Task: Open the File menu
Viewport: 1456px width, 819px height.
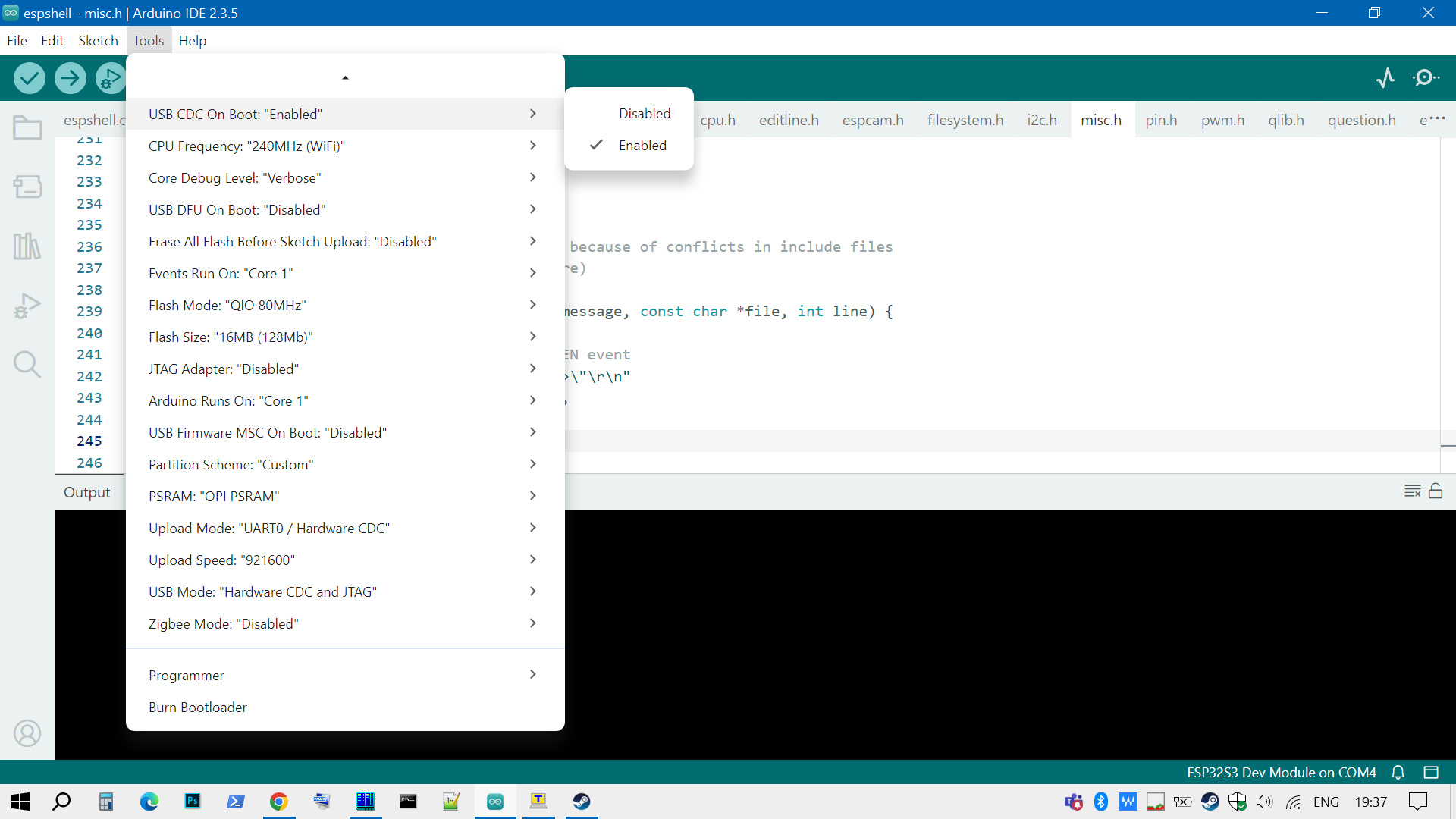Action: coord(17,40)
